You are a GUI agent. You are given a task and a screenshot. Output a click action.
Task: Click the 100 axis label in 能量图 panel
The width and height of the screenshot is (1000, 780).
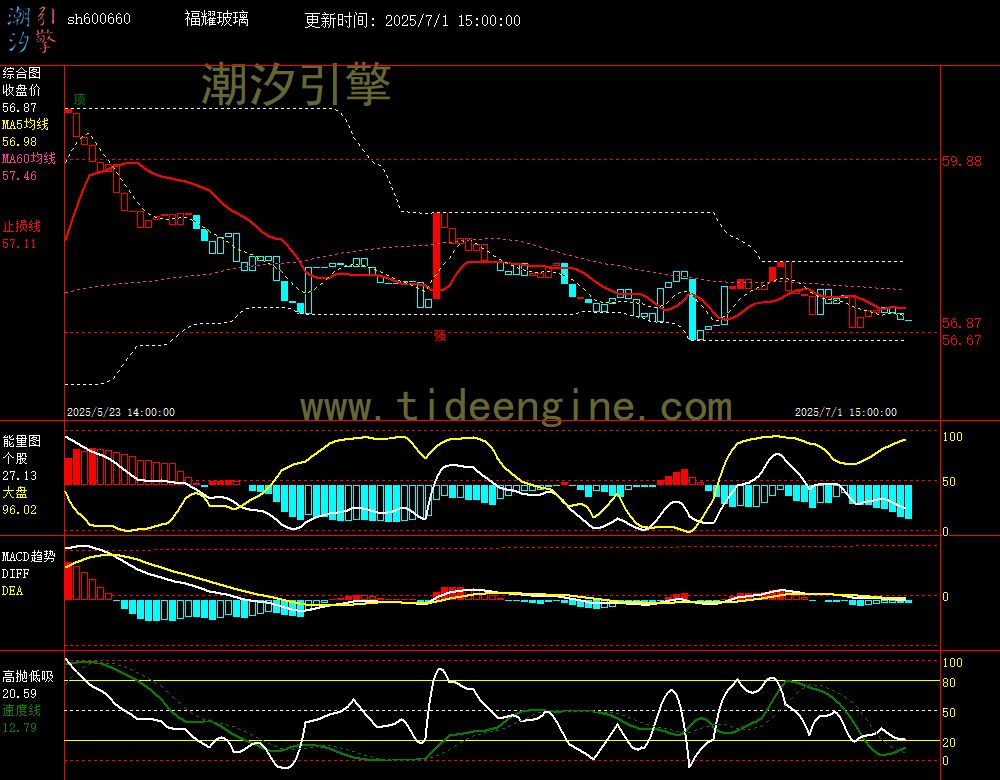tap(952, 437)
